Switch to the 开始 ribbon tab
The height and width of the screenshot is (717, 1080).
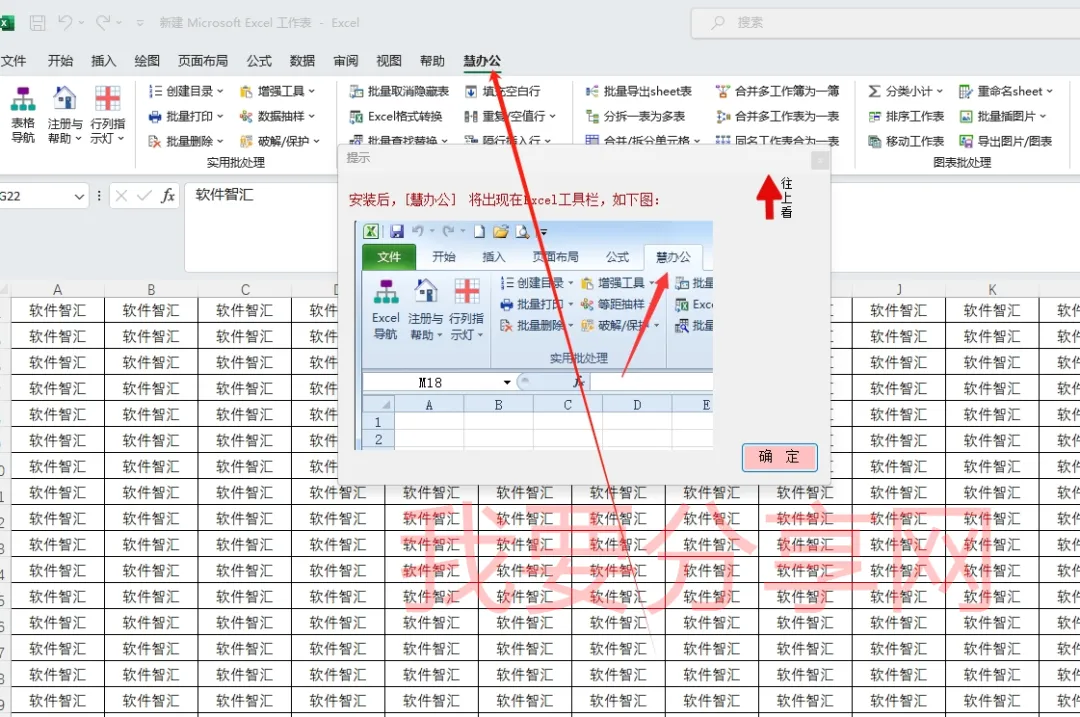[60, 61]
